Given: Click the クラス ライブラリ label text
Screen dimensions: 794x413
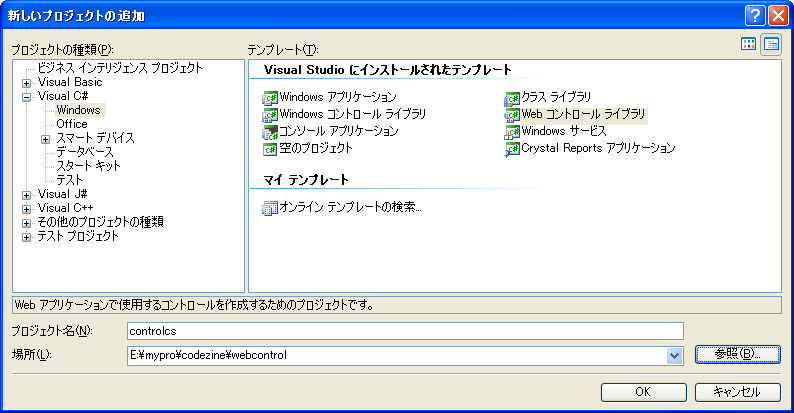Looking at the screenshot, I should coord(557,97).
